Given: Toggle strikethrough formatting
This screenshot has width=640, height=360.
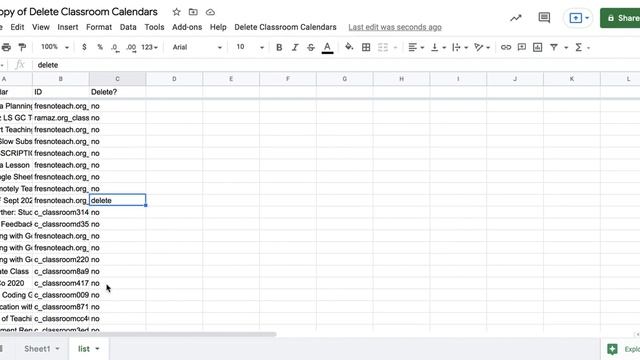Looking at the screenshot, I should pyautogui.click(x=311, y=47).
